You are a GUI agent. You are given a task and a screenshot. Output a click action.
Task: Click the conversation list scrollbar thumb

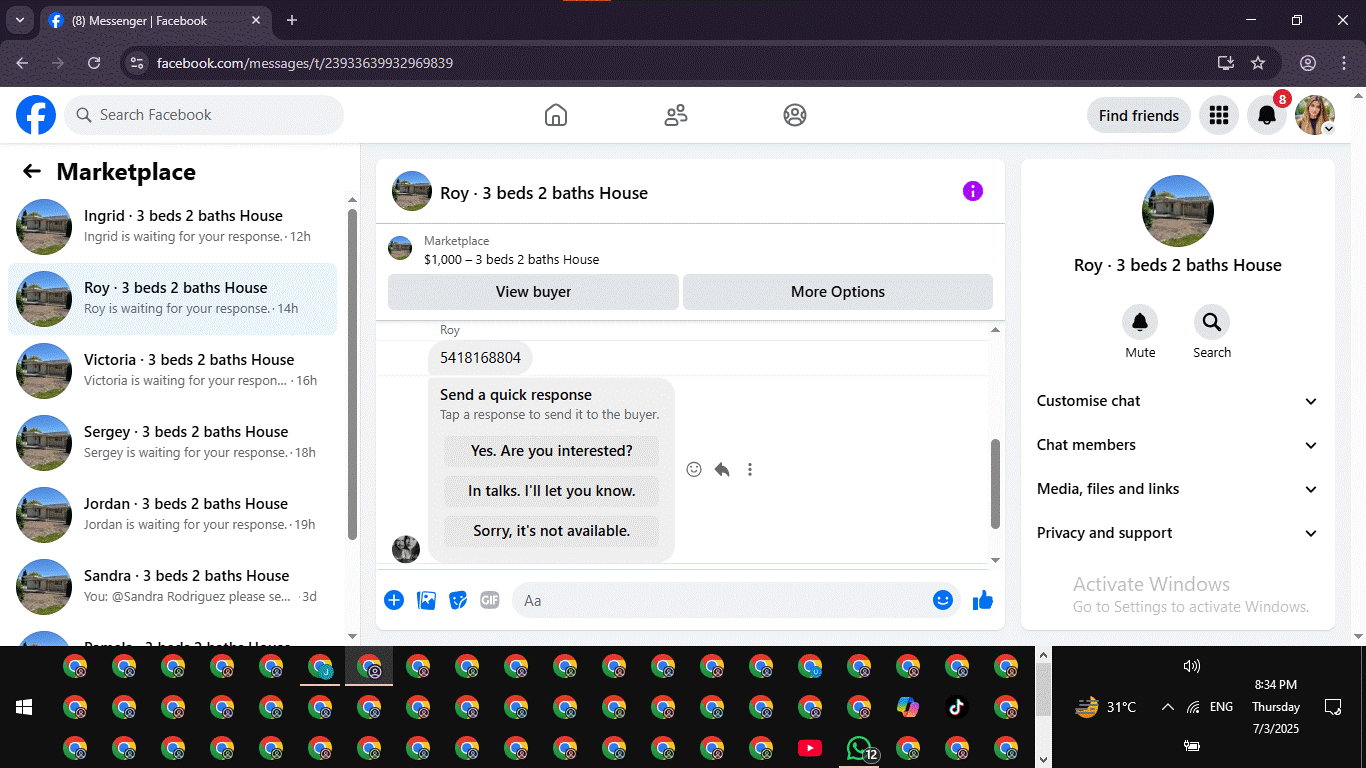(x=352, y=373)
